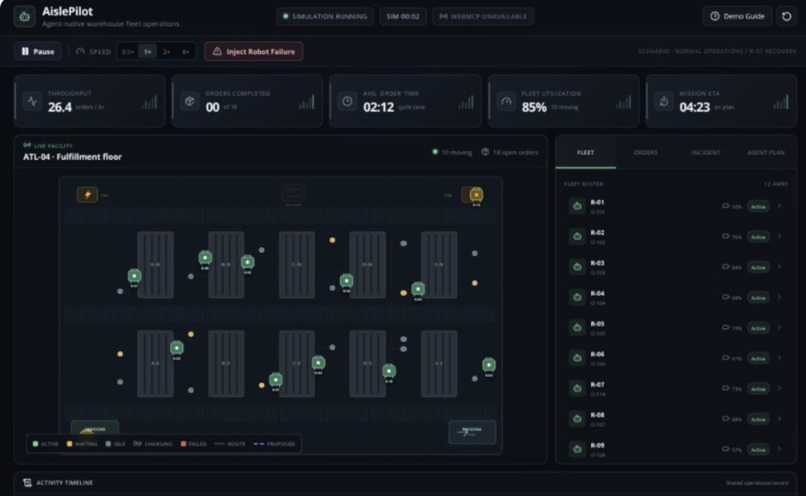The width and height of the screenshot is (806, 496).
Task: Click the Mission ETA card mini bar chart
Action: (780, 102)
